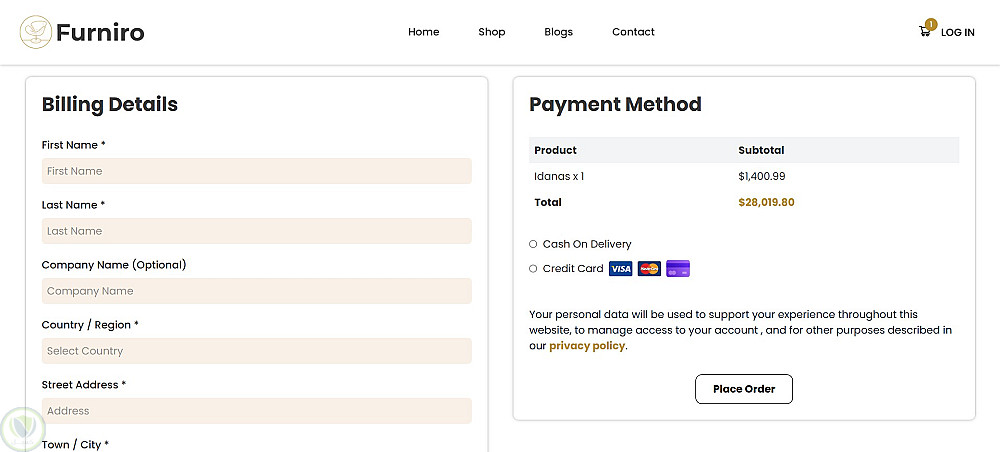Click the Mastercard icon
Image resolution: width=1000 pixels, height=452 pixels.
[649, 269]
